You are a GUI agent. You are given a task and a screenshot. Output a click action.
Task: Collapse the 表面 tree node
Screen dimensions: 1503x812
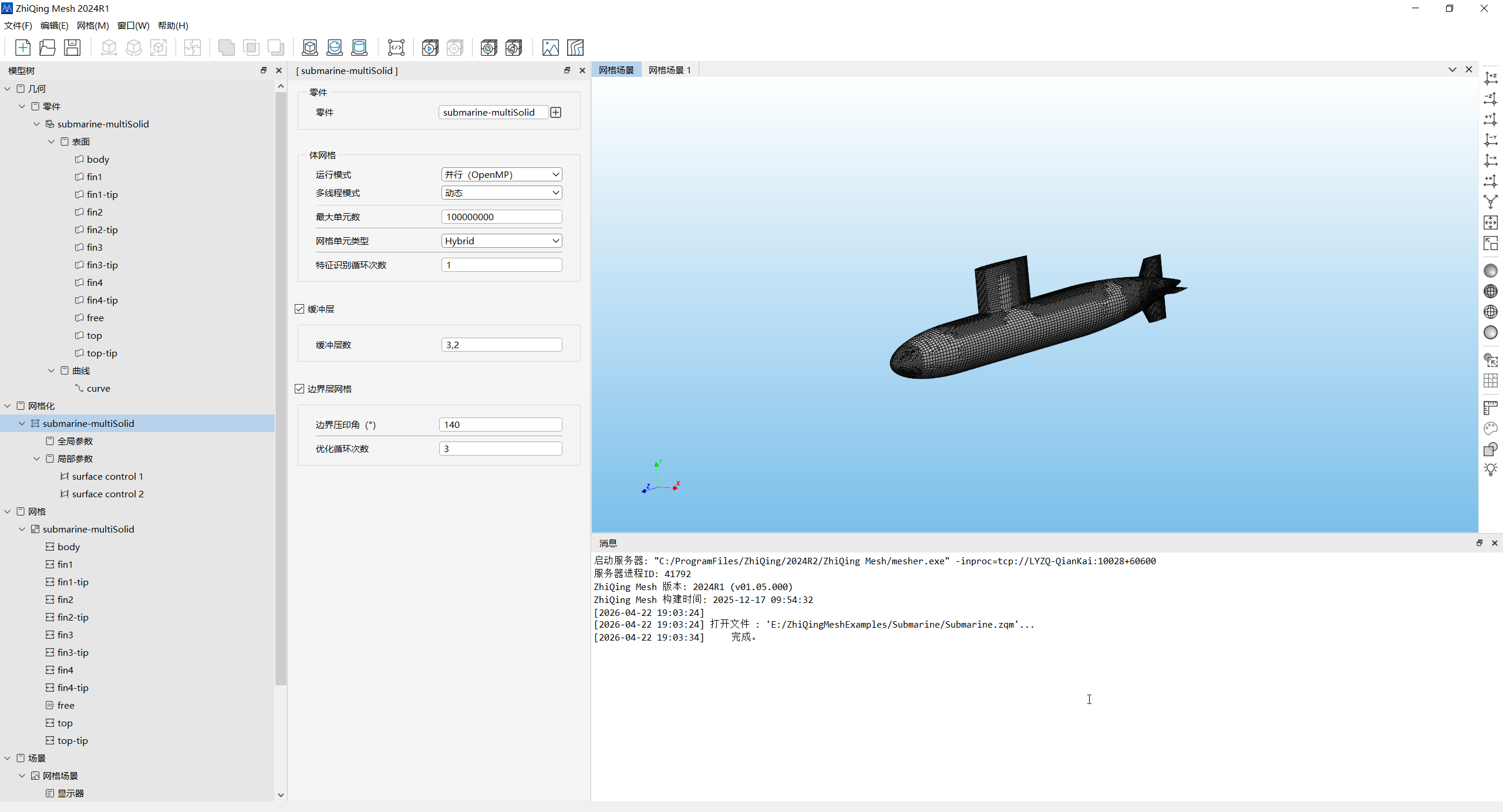click(x=52, y=141)
